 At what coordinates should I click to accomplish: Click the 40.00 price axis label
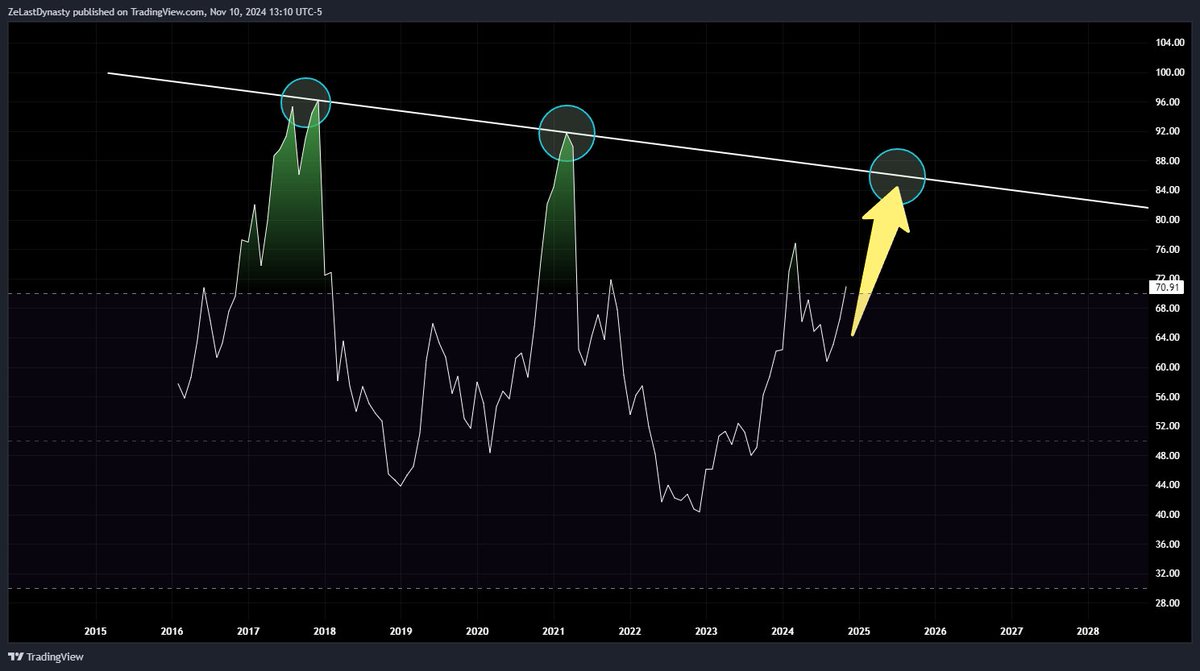point(1169,514)
